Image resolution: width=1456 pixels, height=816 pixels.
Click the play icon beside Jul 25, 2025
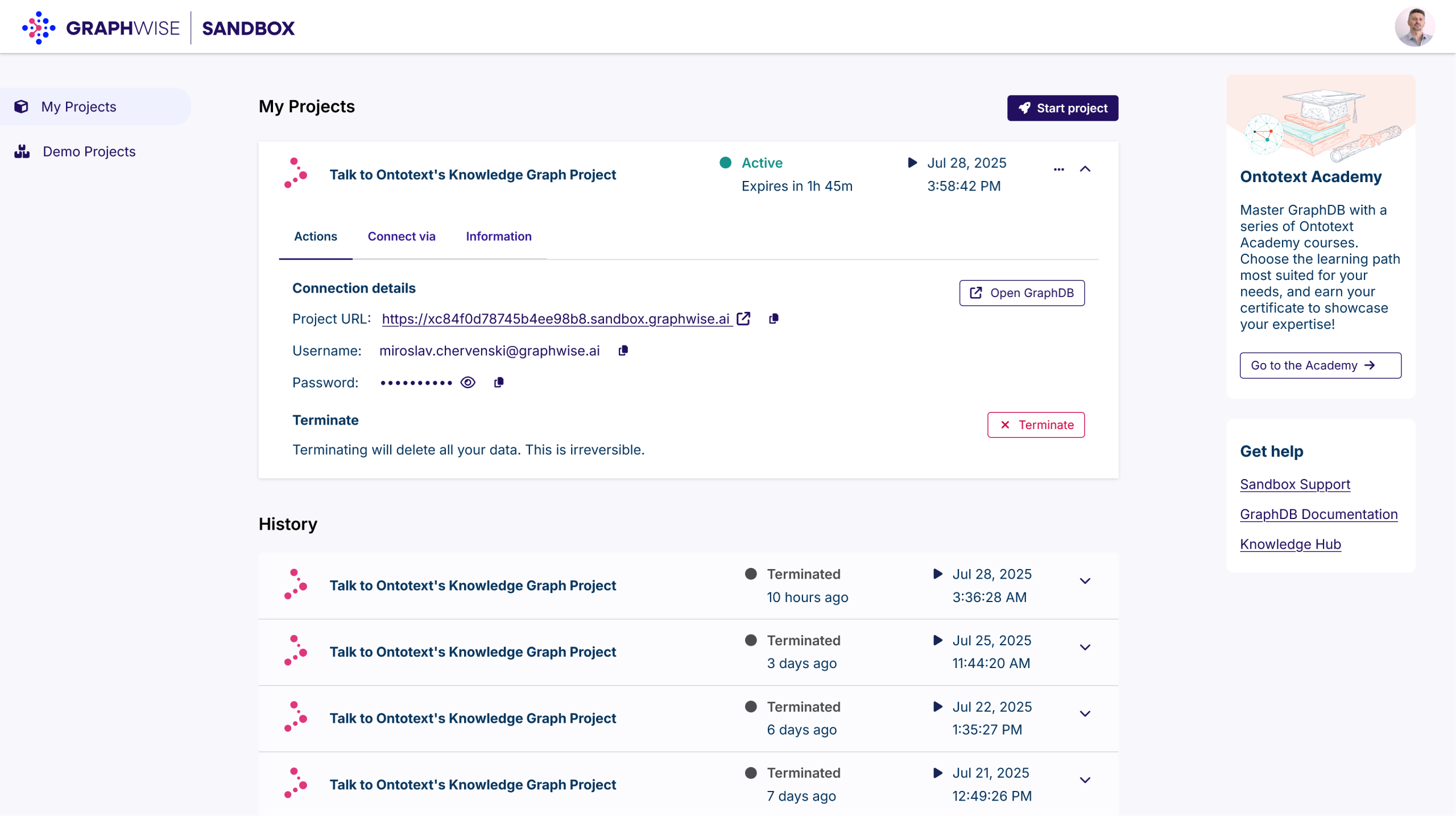937,640
